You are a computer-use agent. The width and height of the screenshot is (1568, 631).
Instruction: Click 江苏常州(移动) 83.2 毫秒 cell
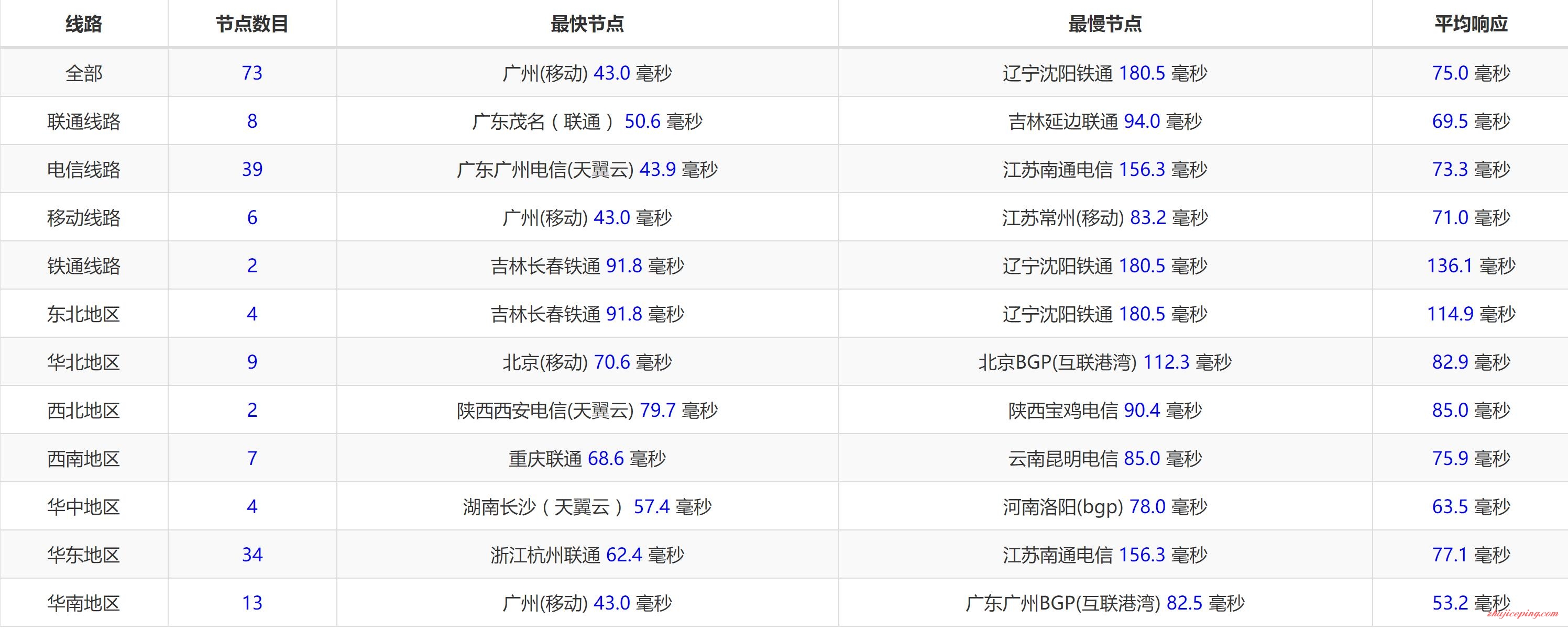click(x=1105, y=217)
